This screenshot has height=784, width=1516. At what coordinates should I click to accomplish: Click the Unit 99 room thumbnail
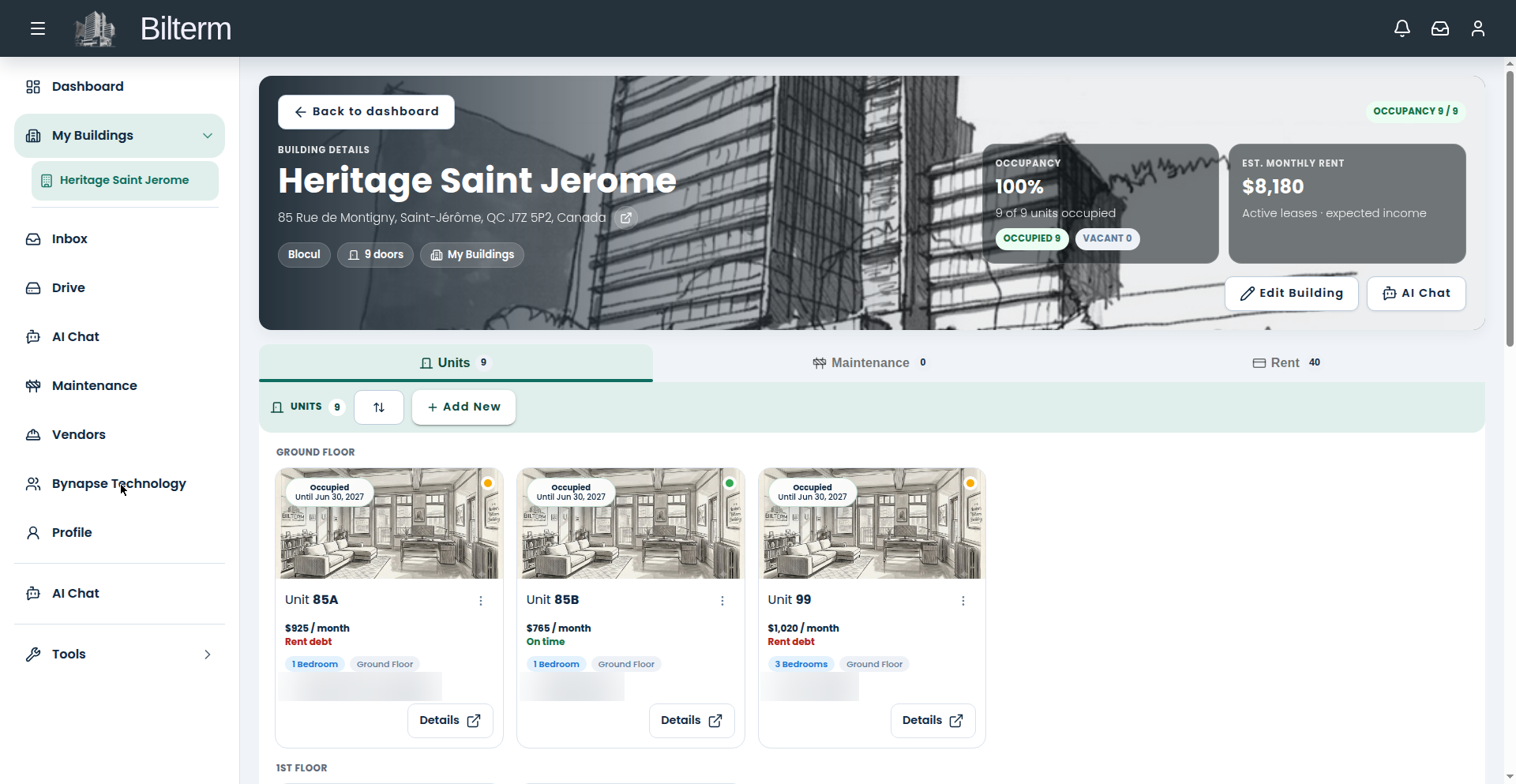click(872, 524)
